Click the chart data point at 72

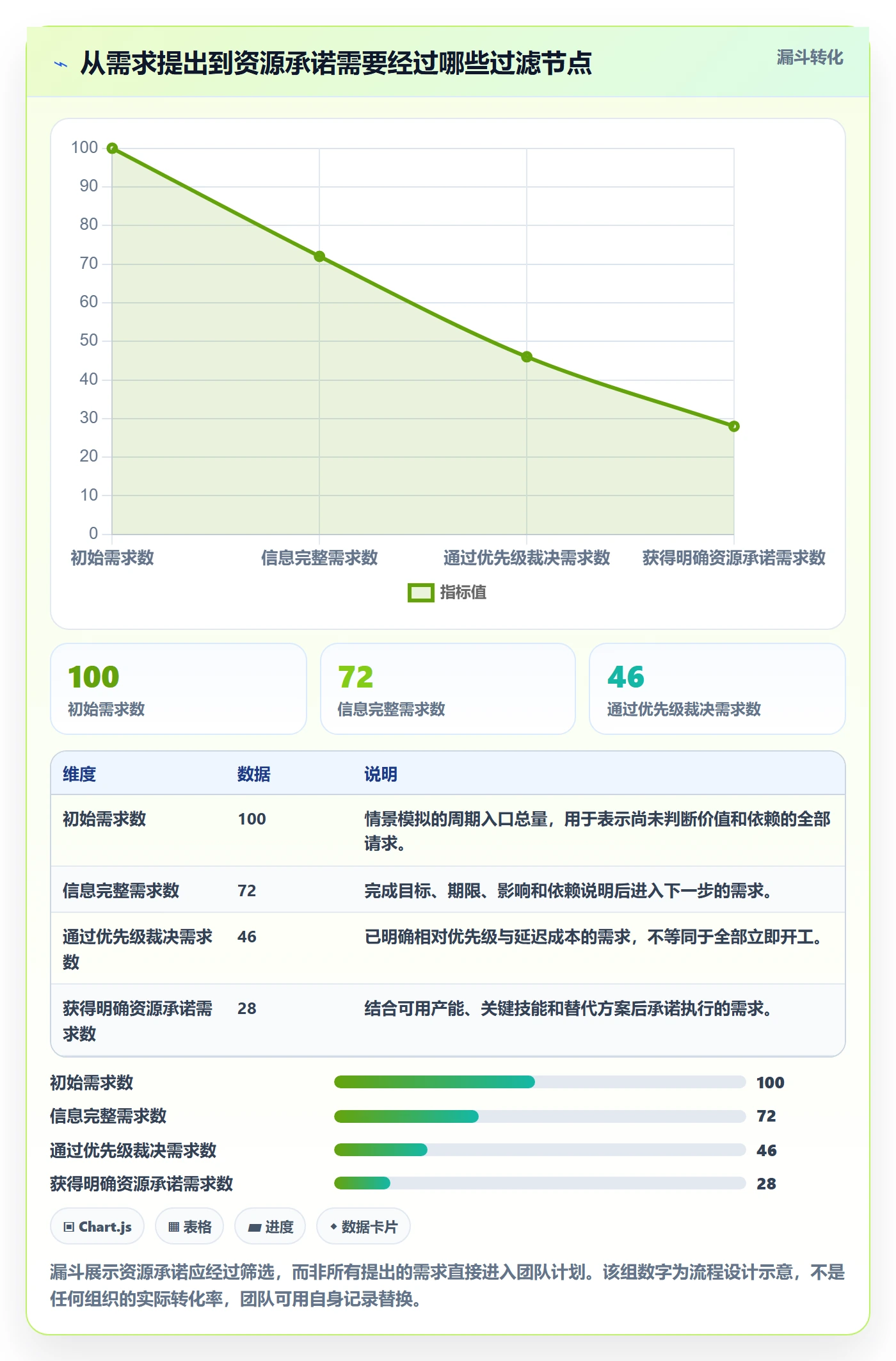(319, 257)
